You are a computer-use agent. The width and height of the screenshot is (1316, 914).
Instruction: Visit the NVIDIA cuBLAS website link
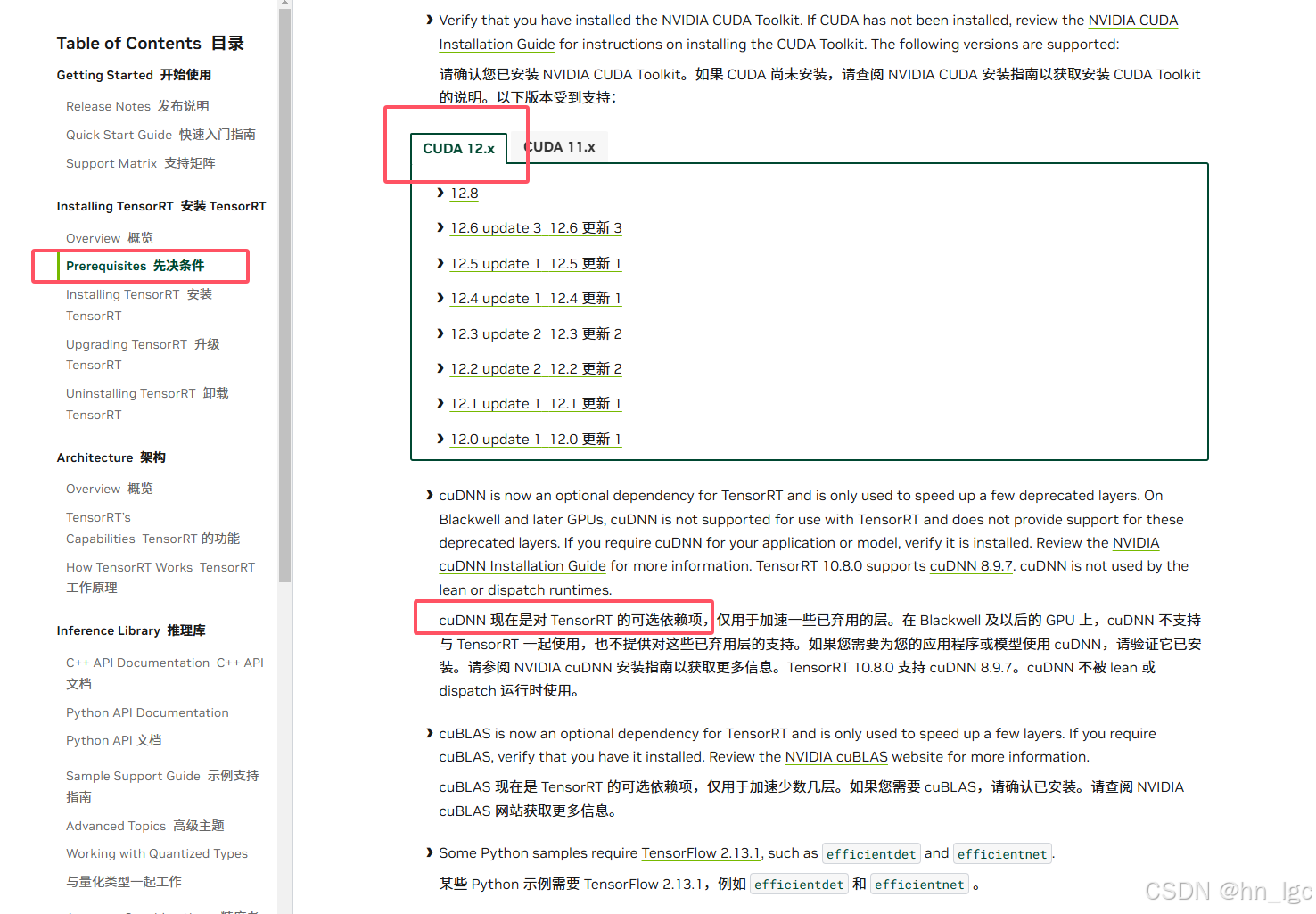(x=836, y=757)
